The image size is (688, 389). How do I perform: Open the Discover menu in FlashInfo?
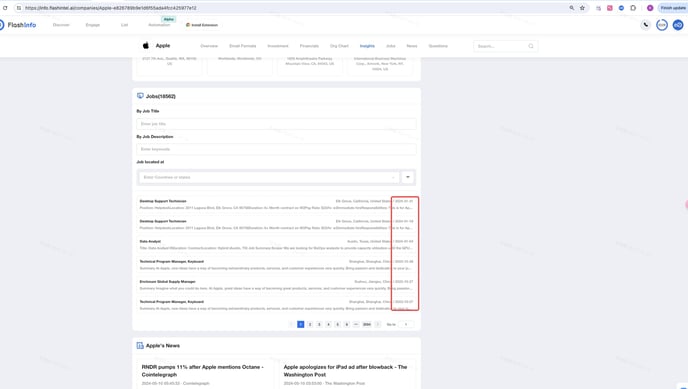pos(61,25)
